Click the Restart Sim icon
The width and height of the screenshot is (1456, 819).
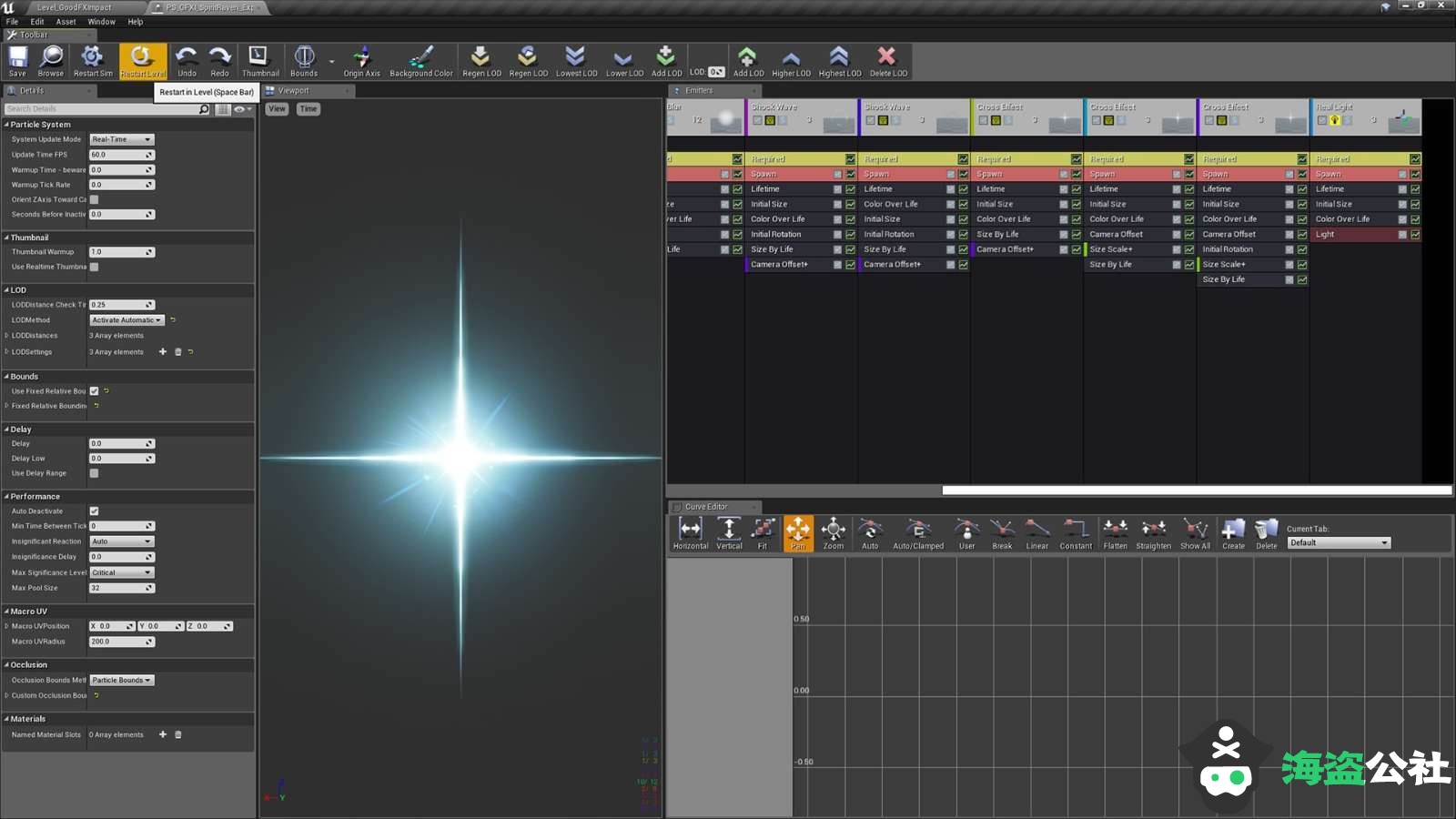pyautogui.click(x=93, y=61)
